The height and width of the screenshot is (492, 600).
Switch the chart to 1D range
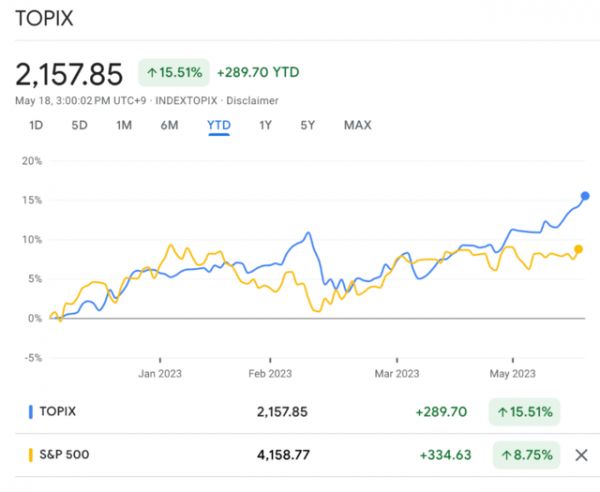36,125
